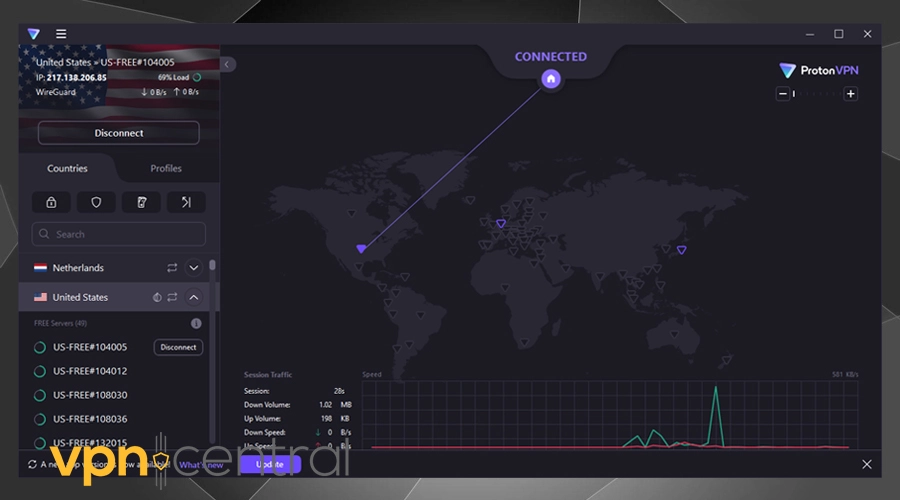Image resolution: width=900 pixels, height=500 pixels.
Task: Click the home icon under CONNECTED
Action: (x=551, y=79)
